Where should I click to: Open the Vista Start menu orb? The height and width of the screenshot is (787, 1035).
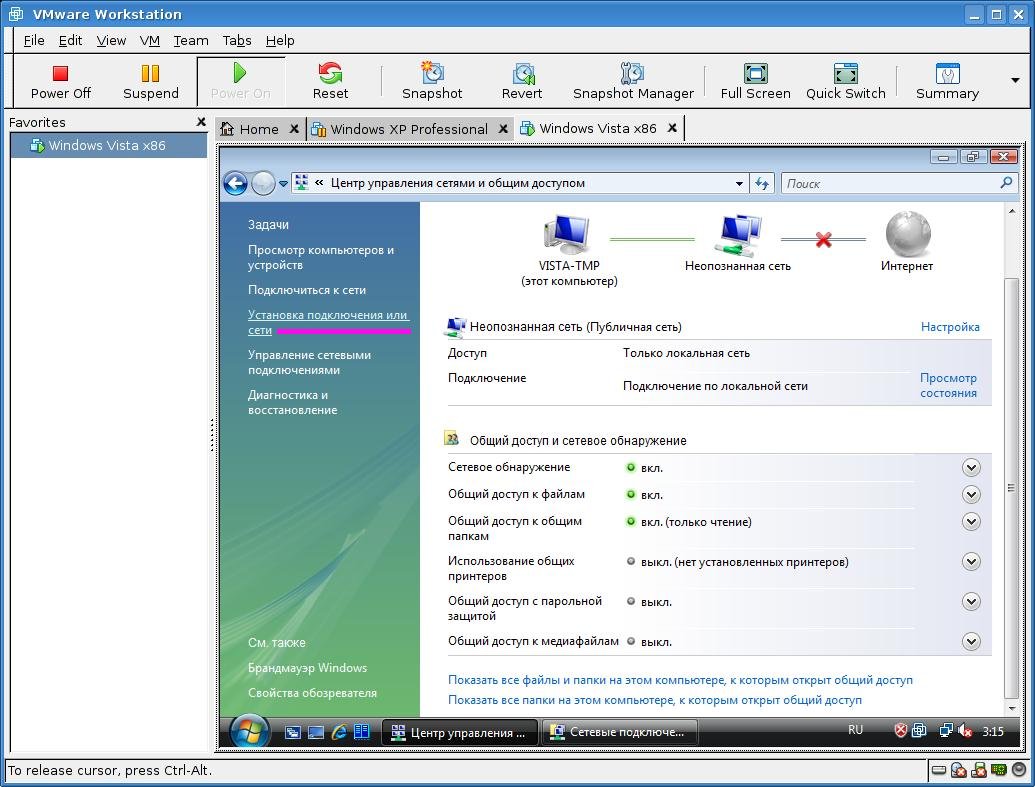tap(249, 732)
